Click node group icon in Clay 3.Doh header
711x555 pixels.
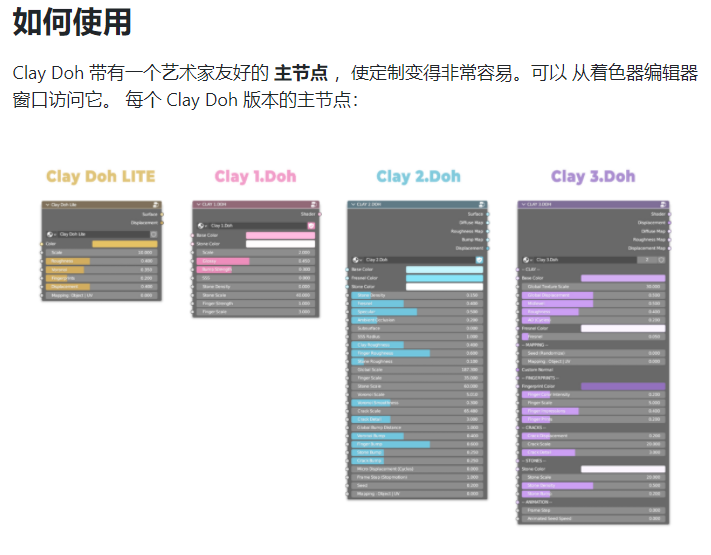pos(661,204)
